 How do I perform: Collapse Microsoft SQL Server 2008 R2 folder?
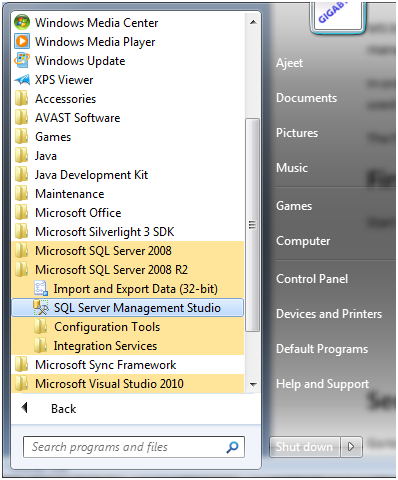(x=128, y=270)
